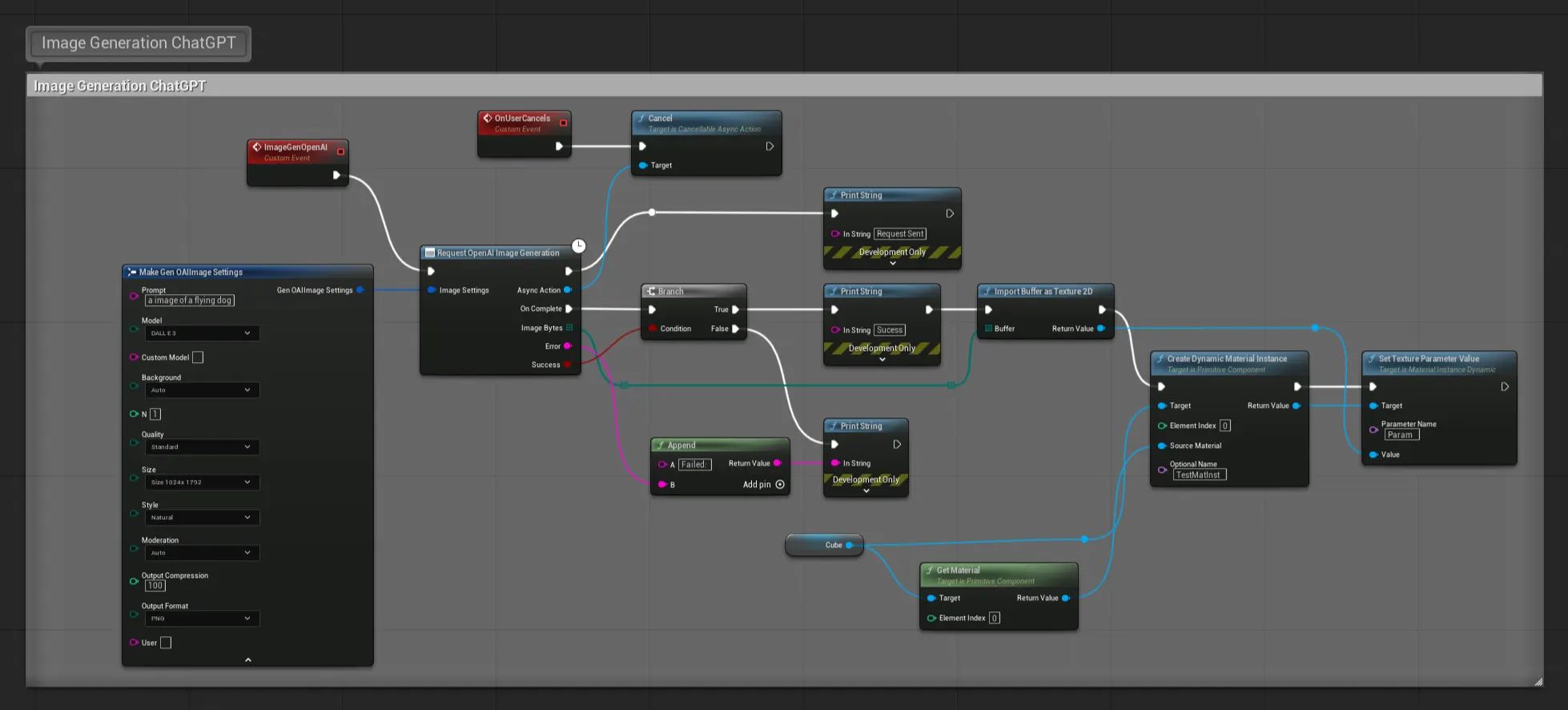The height and width of the screenshot is (710, 1568).
Task: Open the Size dropdown
Action: tap(202, 482)
